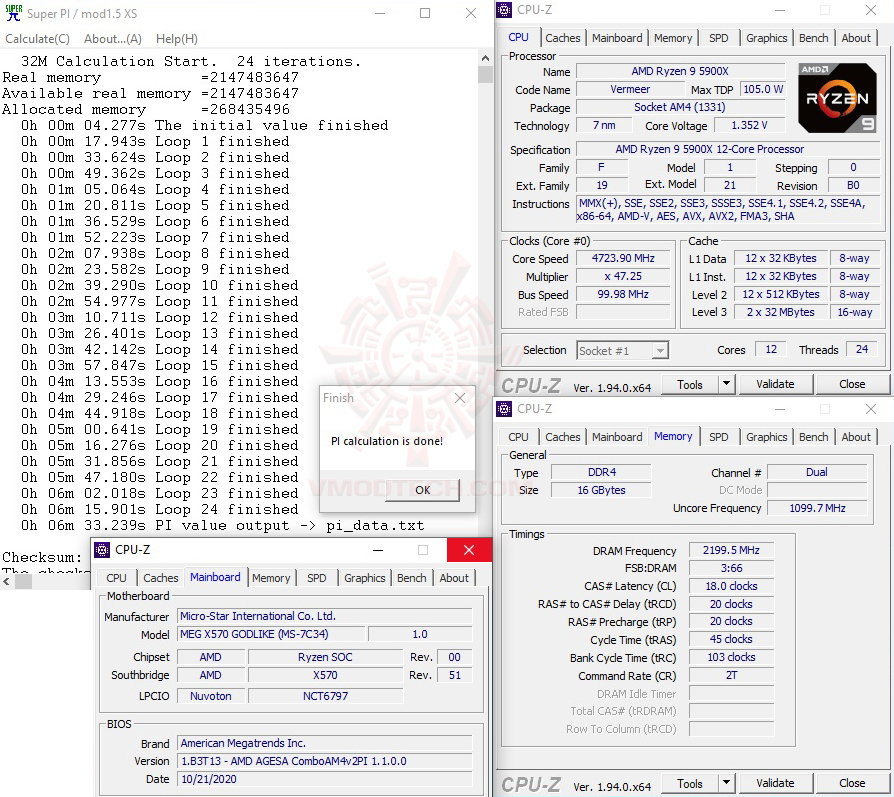Screen dimensions: 894x797
Task: Click Close button in Memory CPU-Z window
Action: coord(852,783)
